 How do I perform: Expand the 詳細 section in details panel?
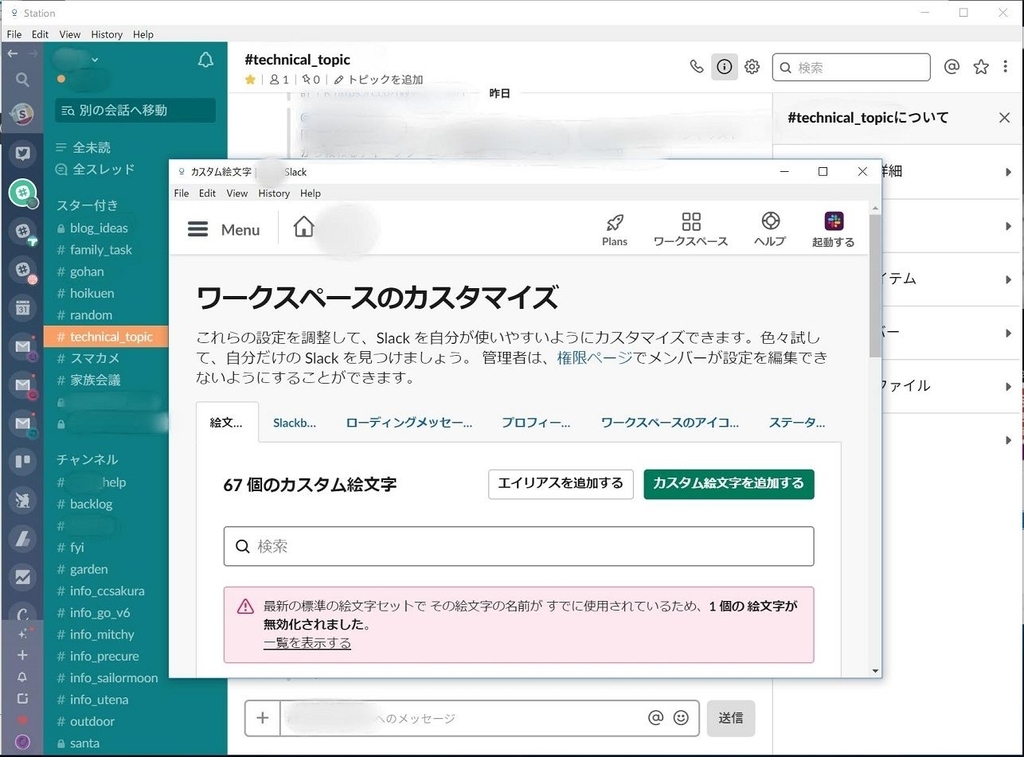coord(1008,172)
